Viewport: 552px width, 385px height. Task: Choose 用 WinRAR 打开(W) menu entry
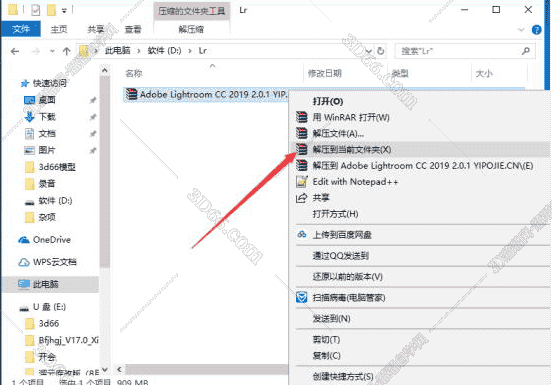pyautogui.click(x=420, y=117)
